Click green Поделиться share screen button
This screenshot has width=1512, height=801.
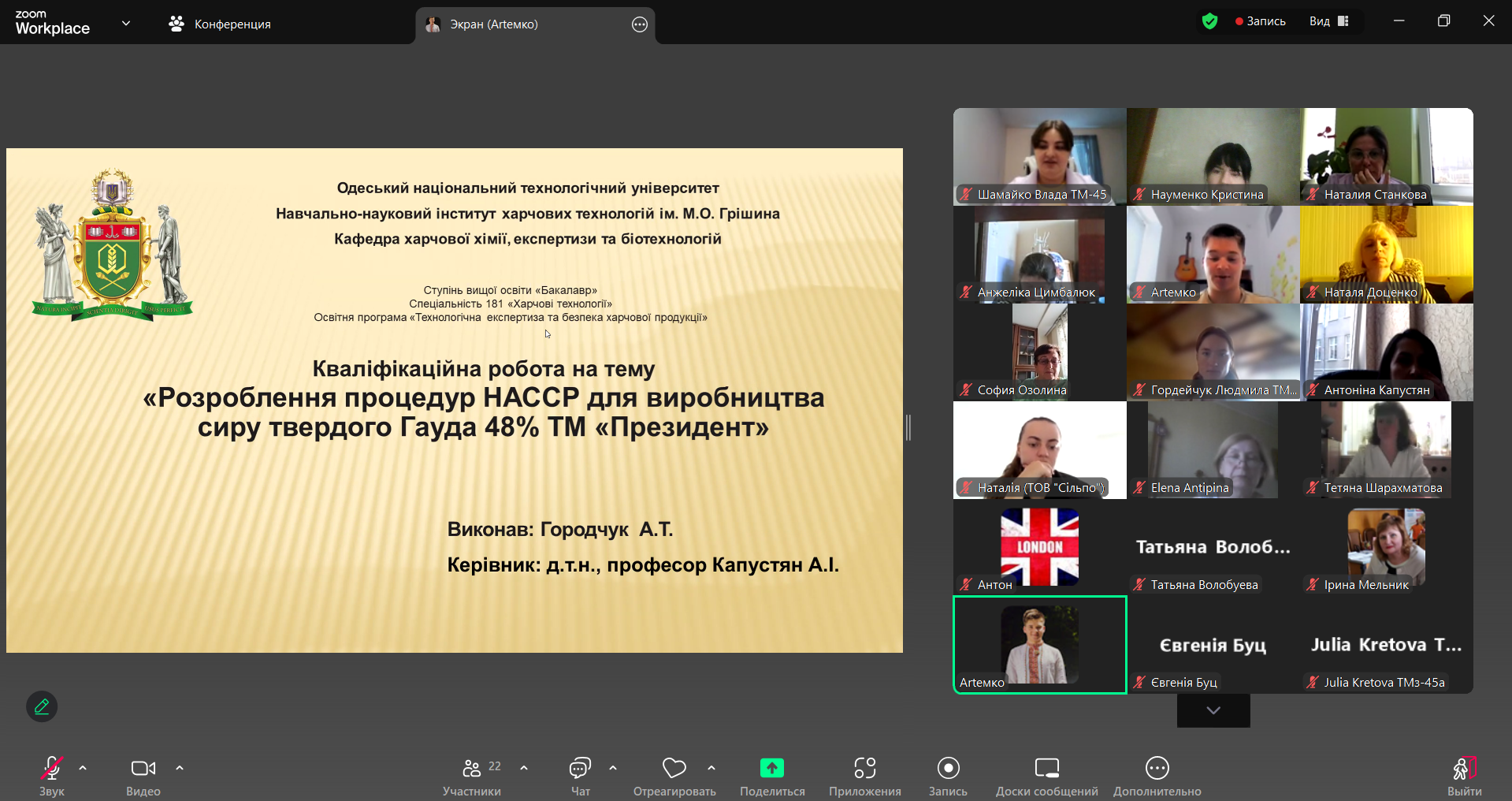point(772,768)
